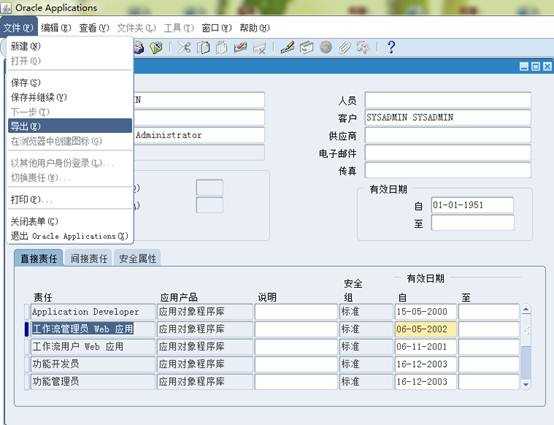Open the 工具 menu
This screenshot has width=554, height=425.
[x=179, y=27]
